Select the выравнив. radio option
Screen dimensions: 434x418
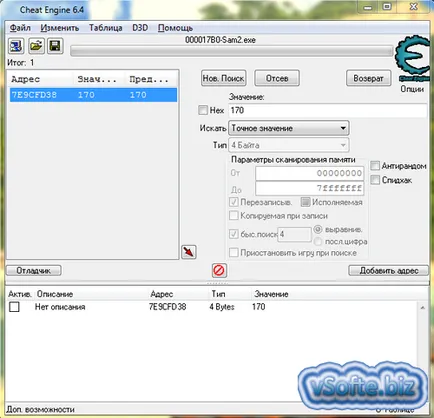click(318, 229)
